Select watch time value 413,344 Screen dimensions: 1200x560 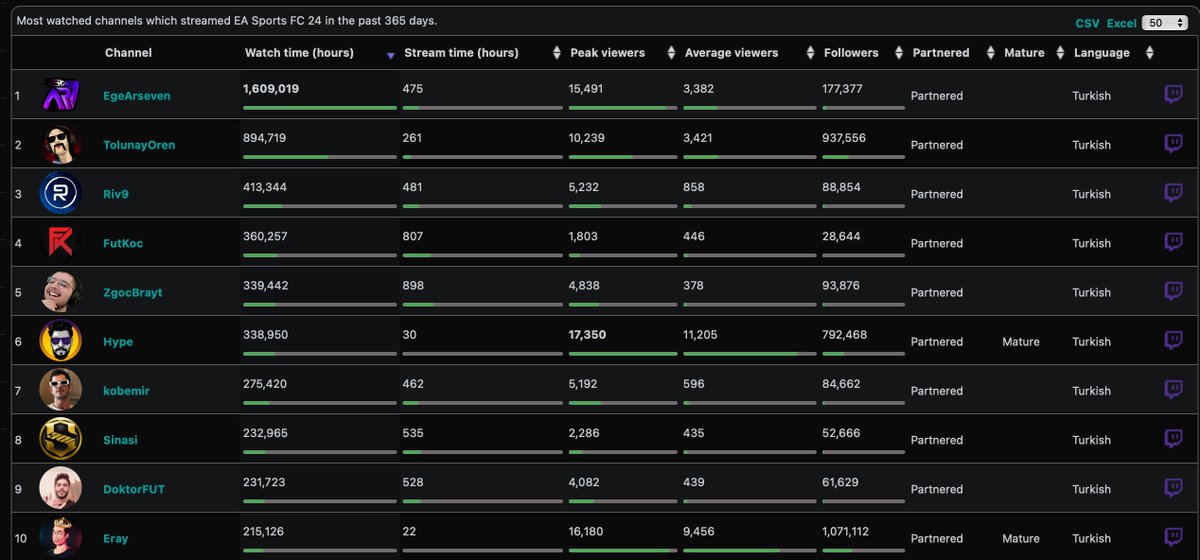(x=265, y=187)
